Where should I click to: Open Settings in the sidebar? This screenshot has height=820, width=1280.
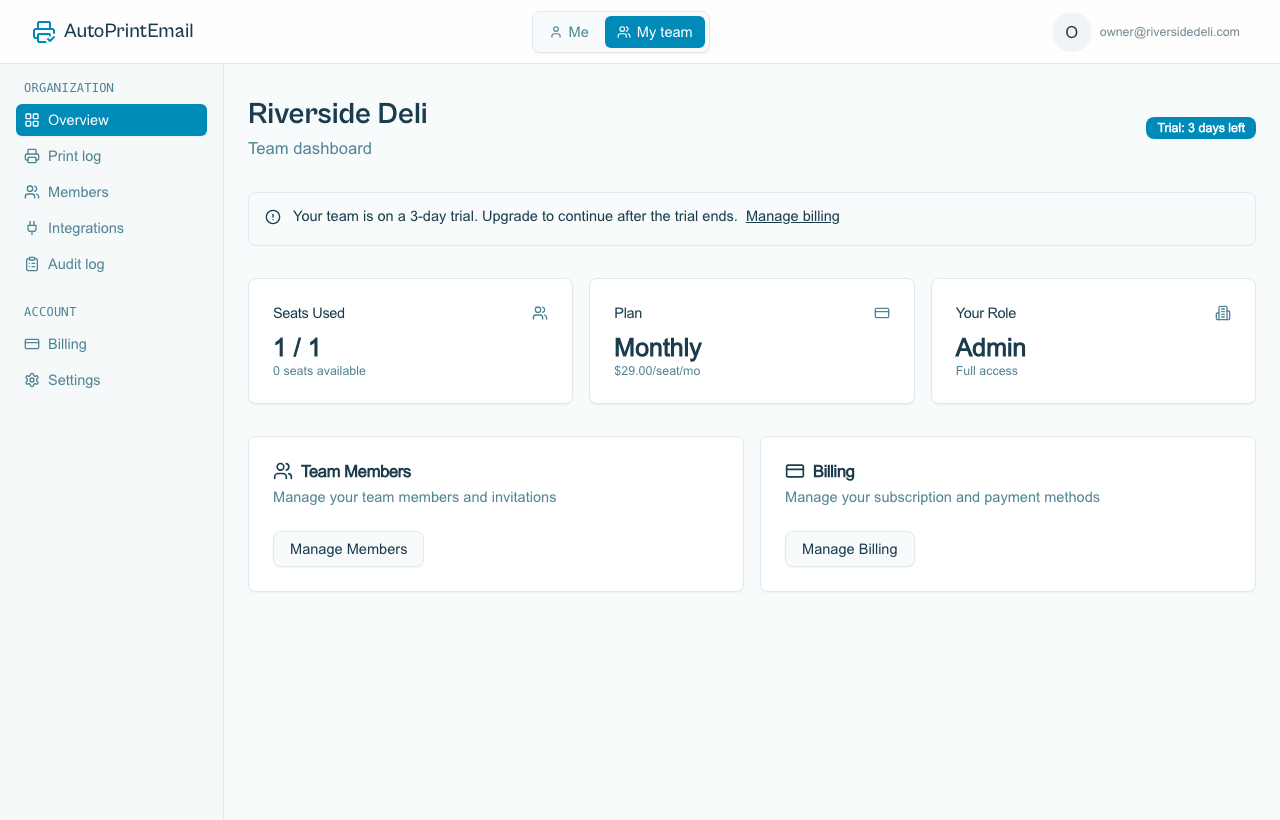click(x=111, y=380)
